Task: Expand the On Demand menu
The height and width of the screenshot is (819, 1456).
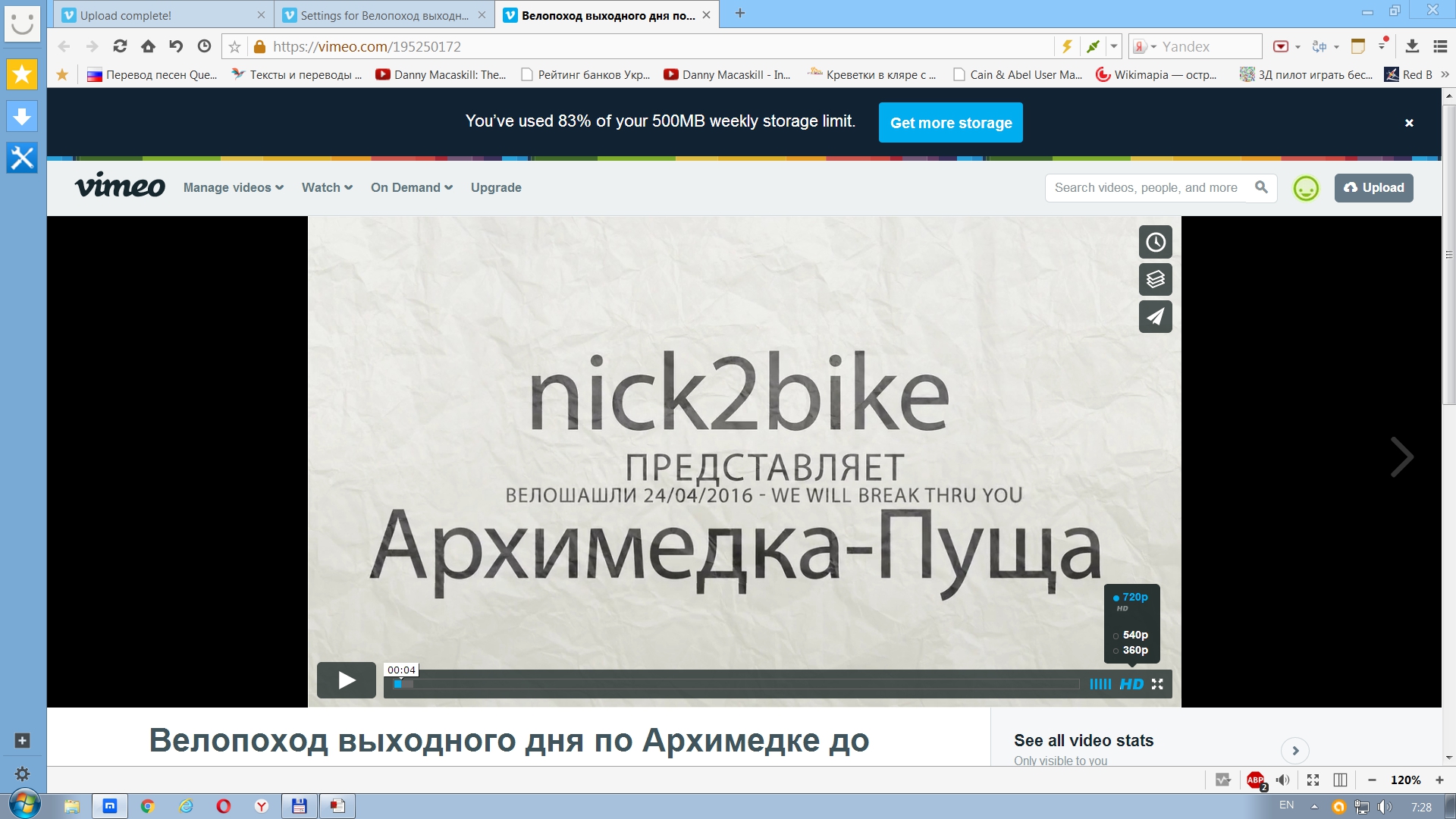Action: pos(411,187)
